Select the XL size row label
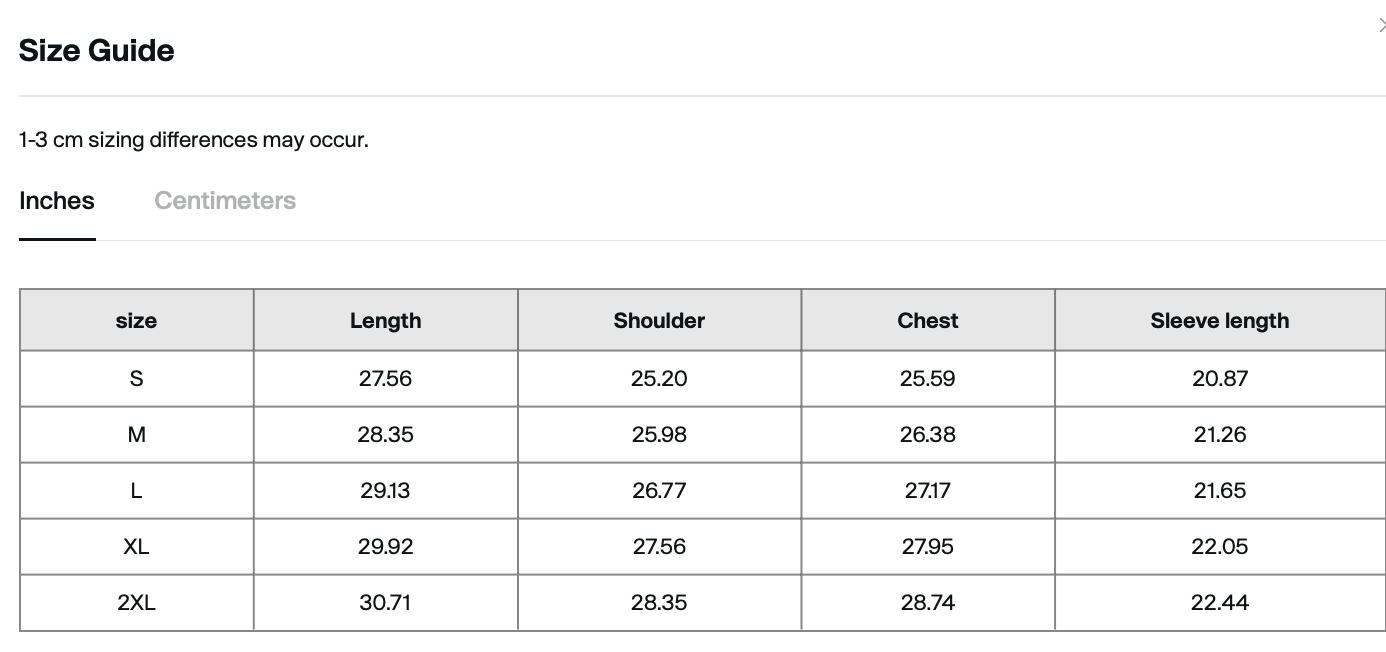This screenshot has width=1386, height=652. pos(137,546)
